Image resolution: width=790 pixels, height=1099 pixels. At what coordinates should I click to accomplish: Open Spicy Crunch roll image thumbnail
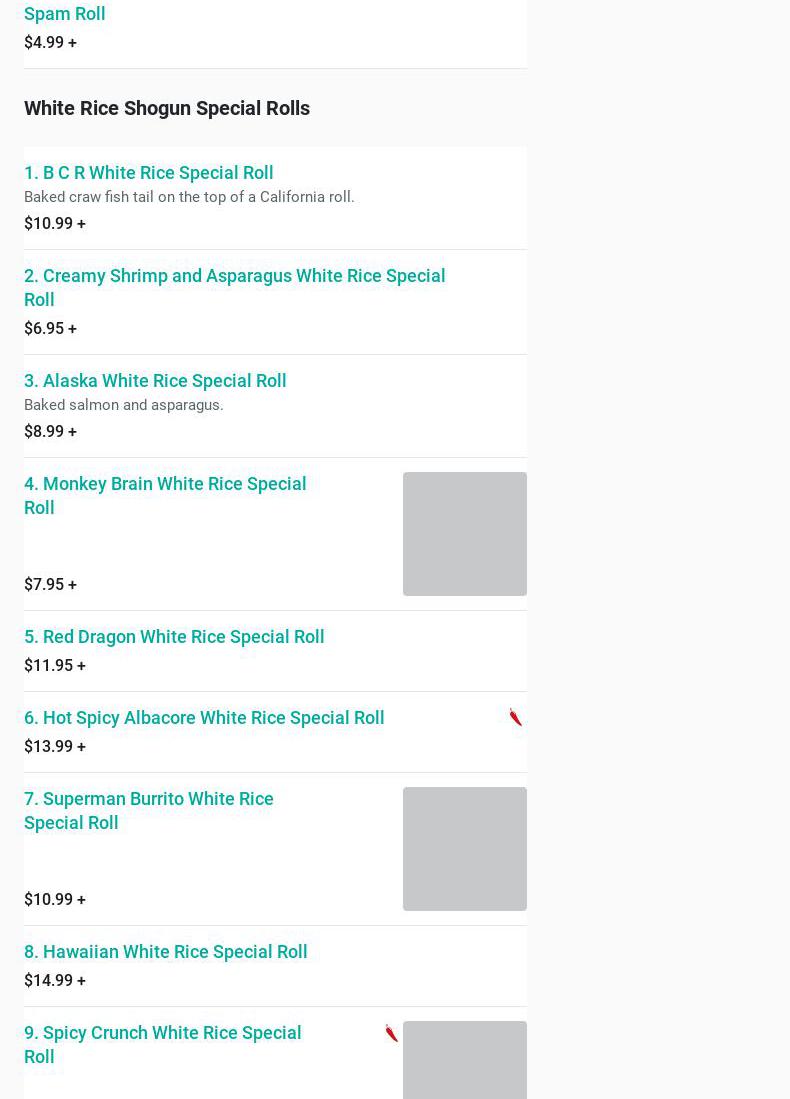(464, 1060)
